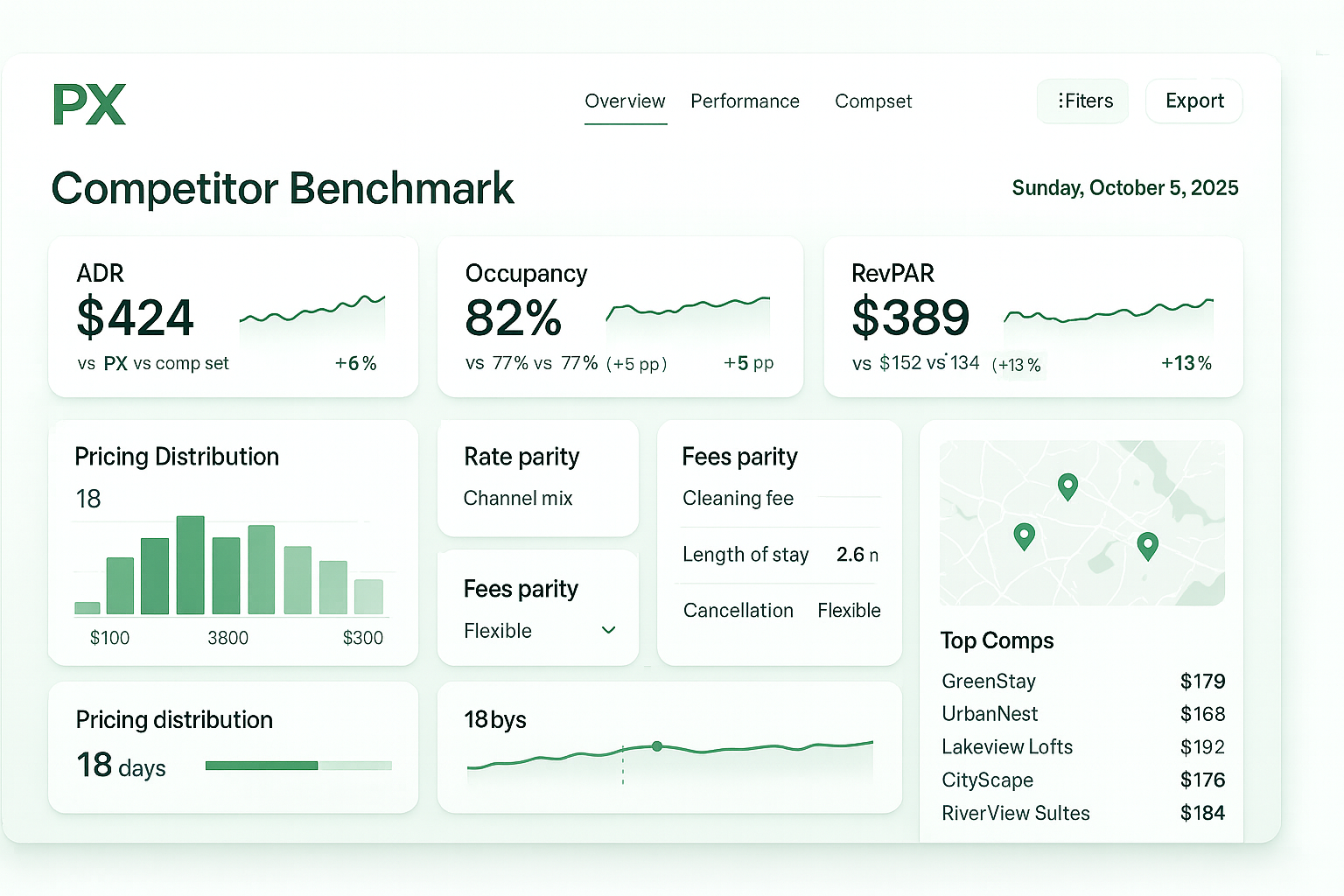Open the Filters menu

(x=1083, y=101)
